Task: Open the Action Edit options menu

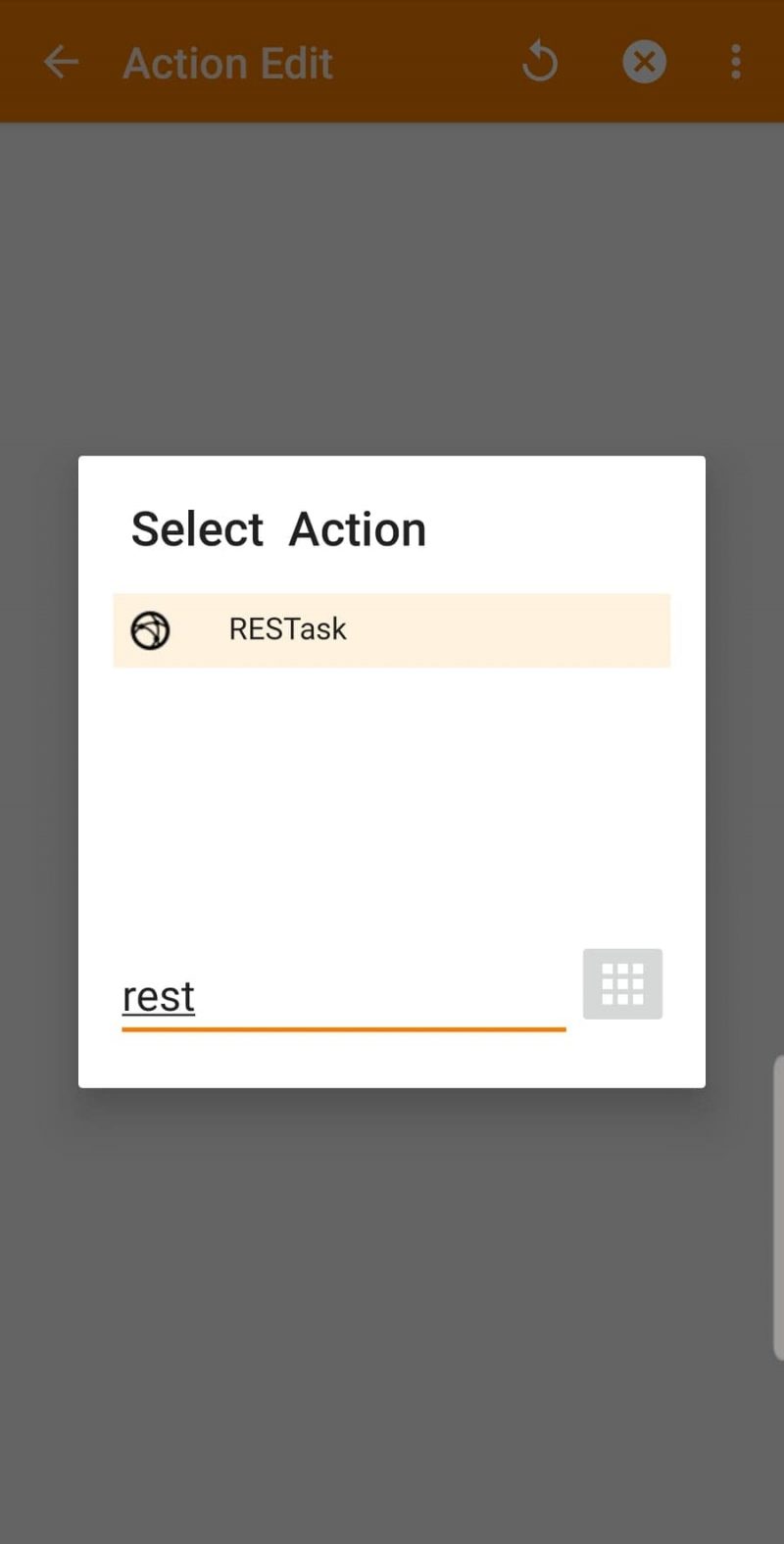Action: (x=736, y=62)
